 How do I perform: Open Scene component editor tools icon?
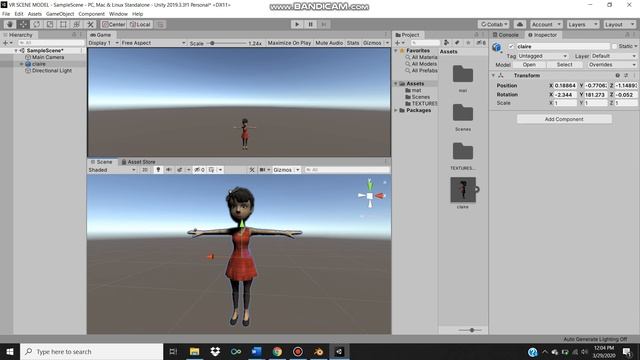252,170
